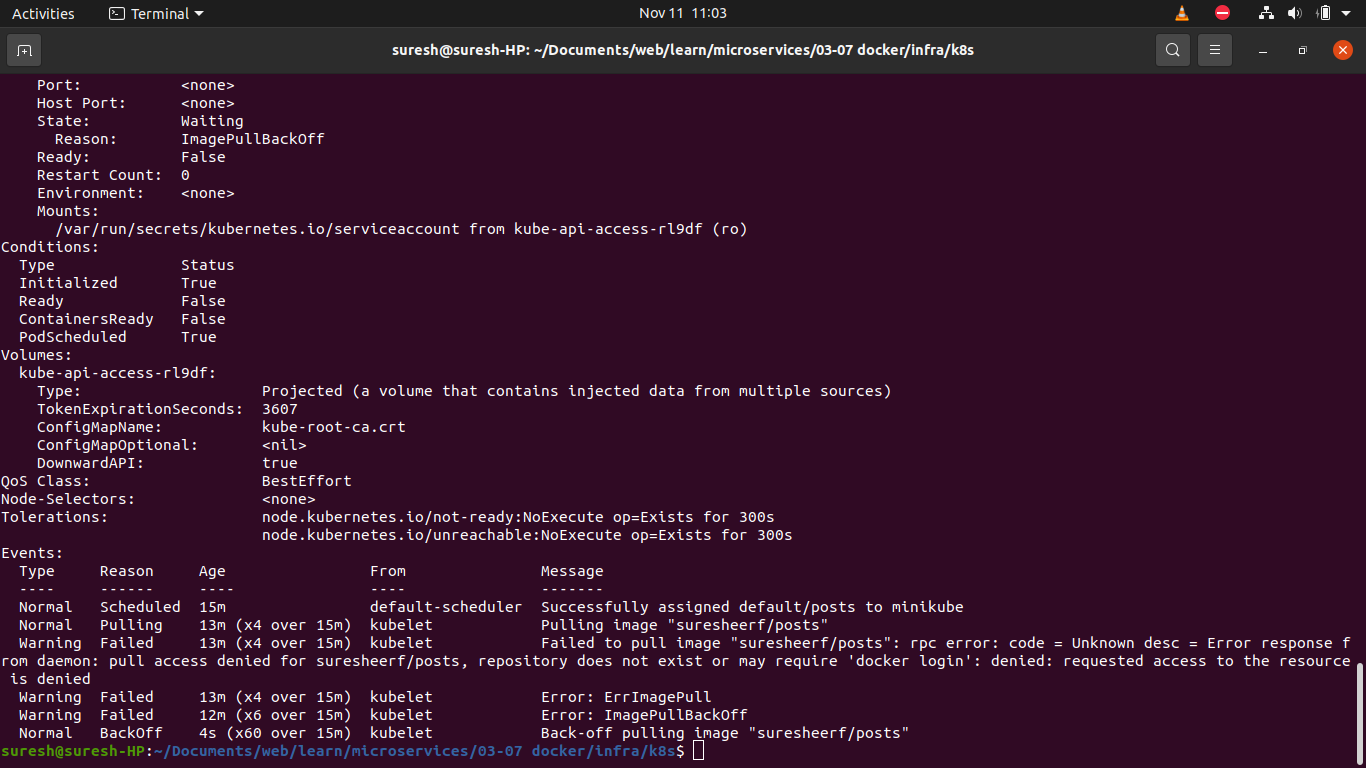Viewport: 1366px width, 768px height.
Task: Open a new terminal tab
Action: coord(24,50)
